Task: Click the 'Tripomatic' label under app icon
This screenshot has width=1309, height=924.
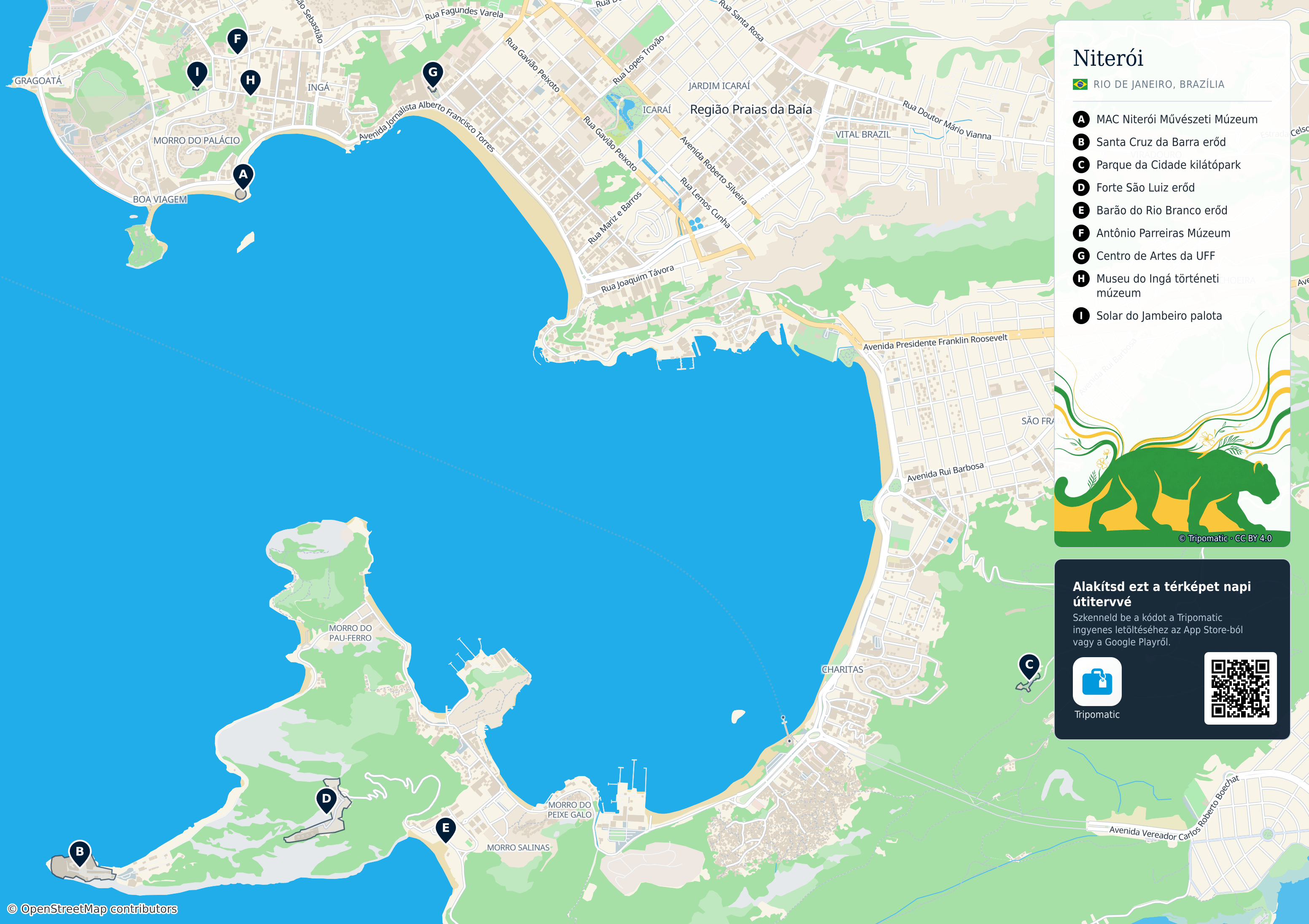Action: pyautogui.click(x=1097, y=715)
